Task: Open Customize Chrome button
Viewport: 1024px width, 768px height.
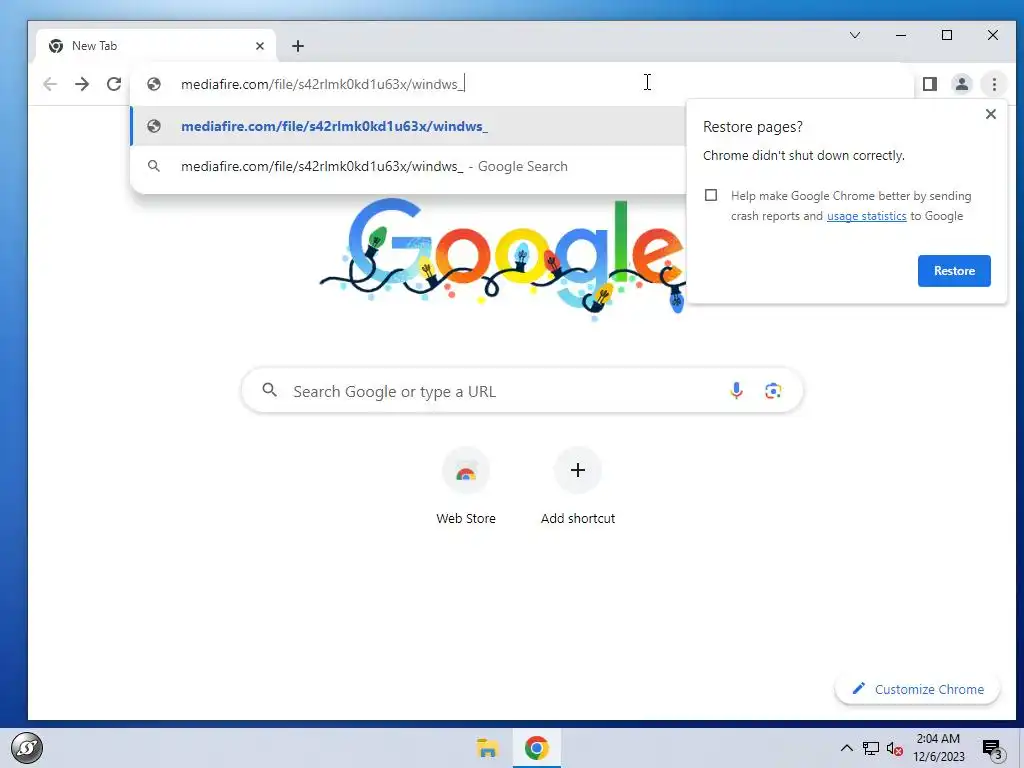Action: coord(918,689)
